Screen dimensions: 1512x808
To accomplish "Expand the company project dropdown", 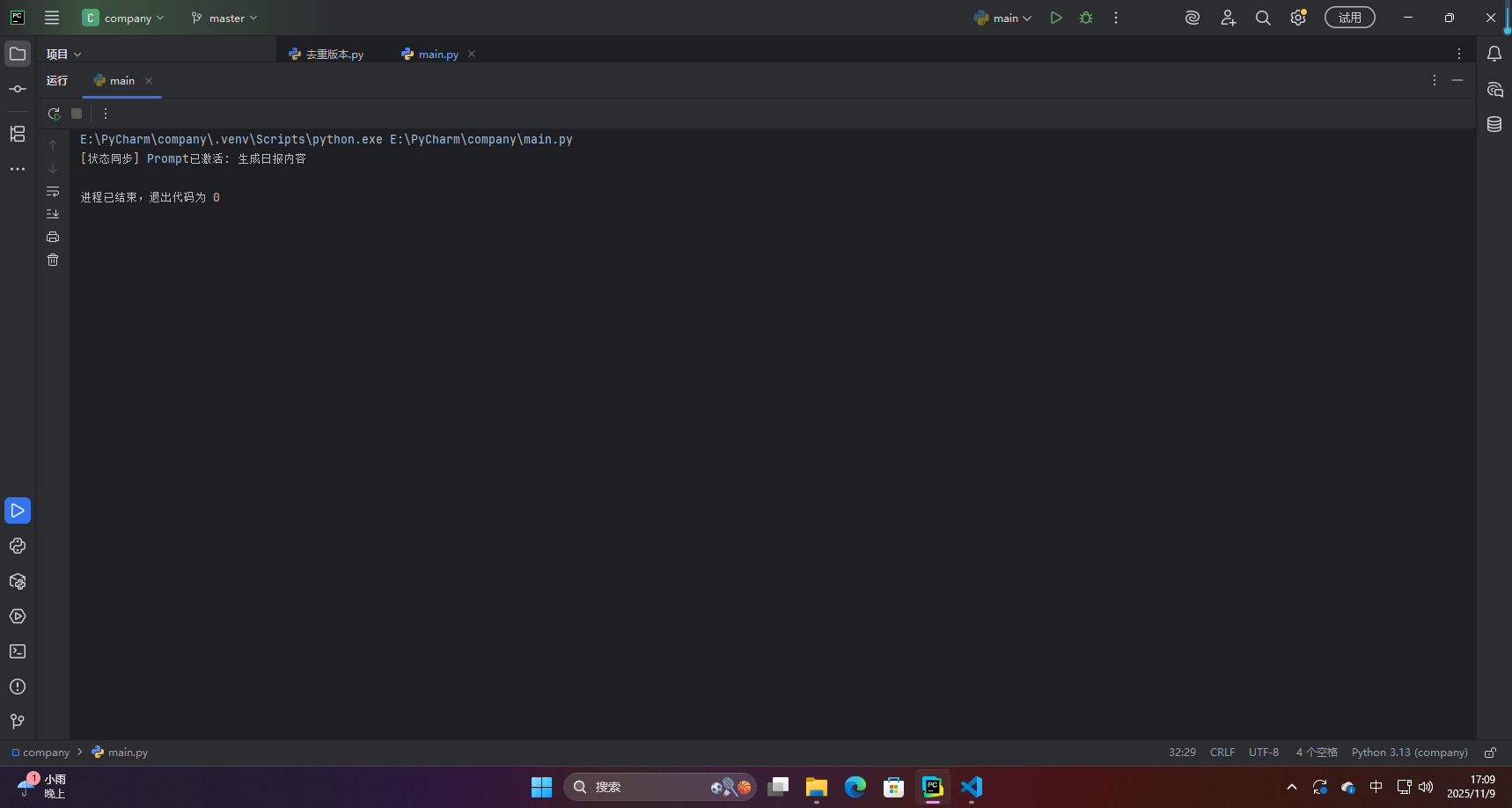I will click(x=123, y=18).
